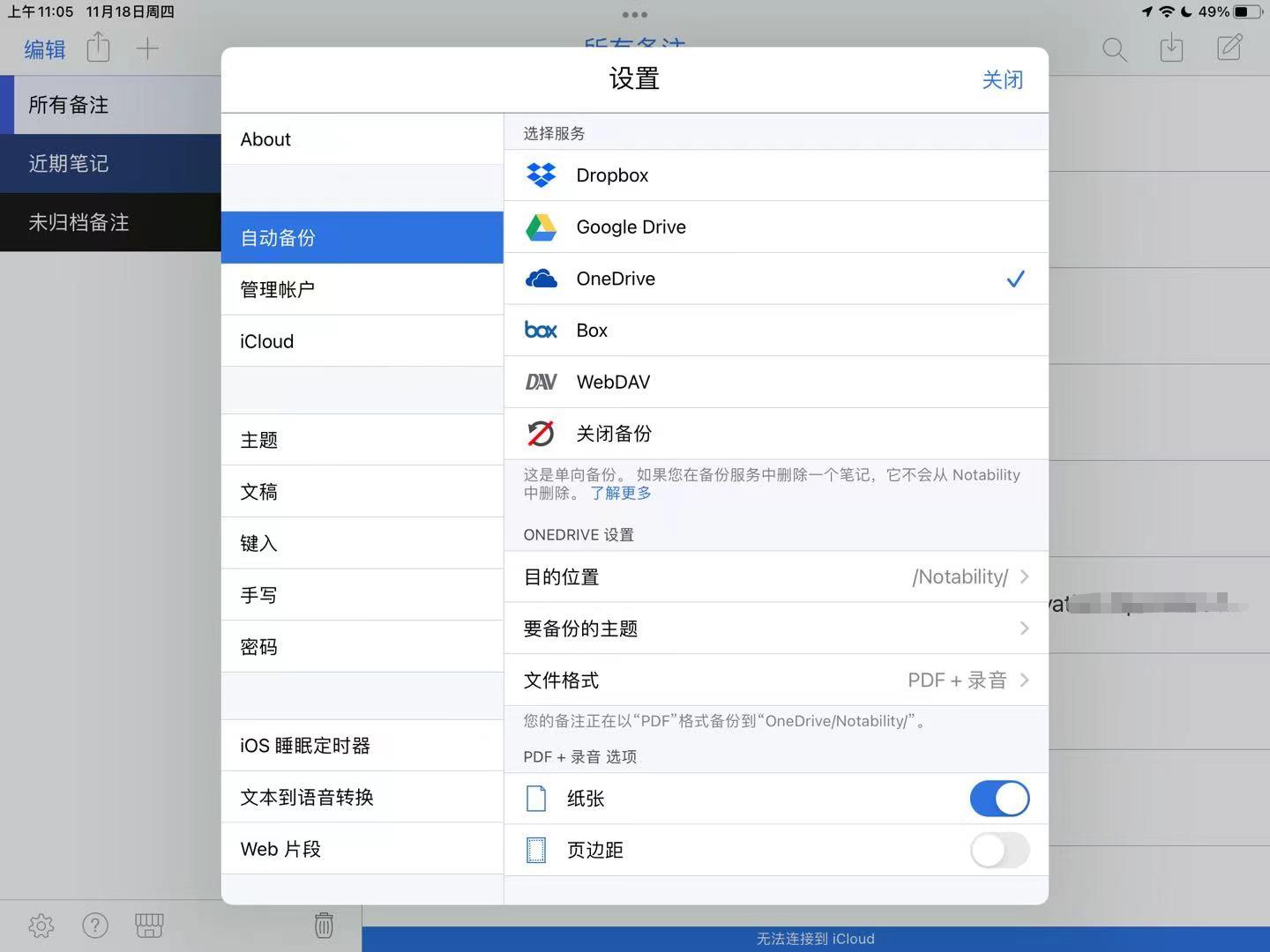Select the WebDAV service icon

tap(541, 382)
